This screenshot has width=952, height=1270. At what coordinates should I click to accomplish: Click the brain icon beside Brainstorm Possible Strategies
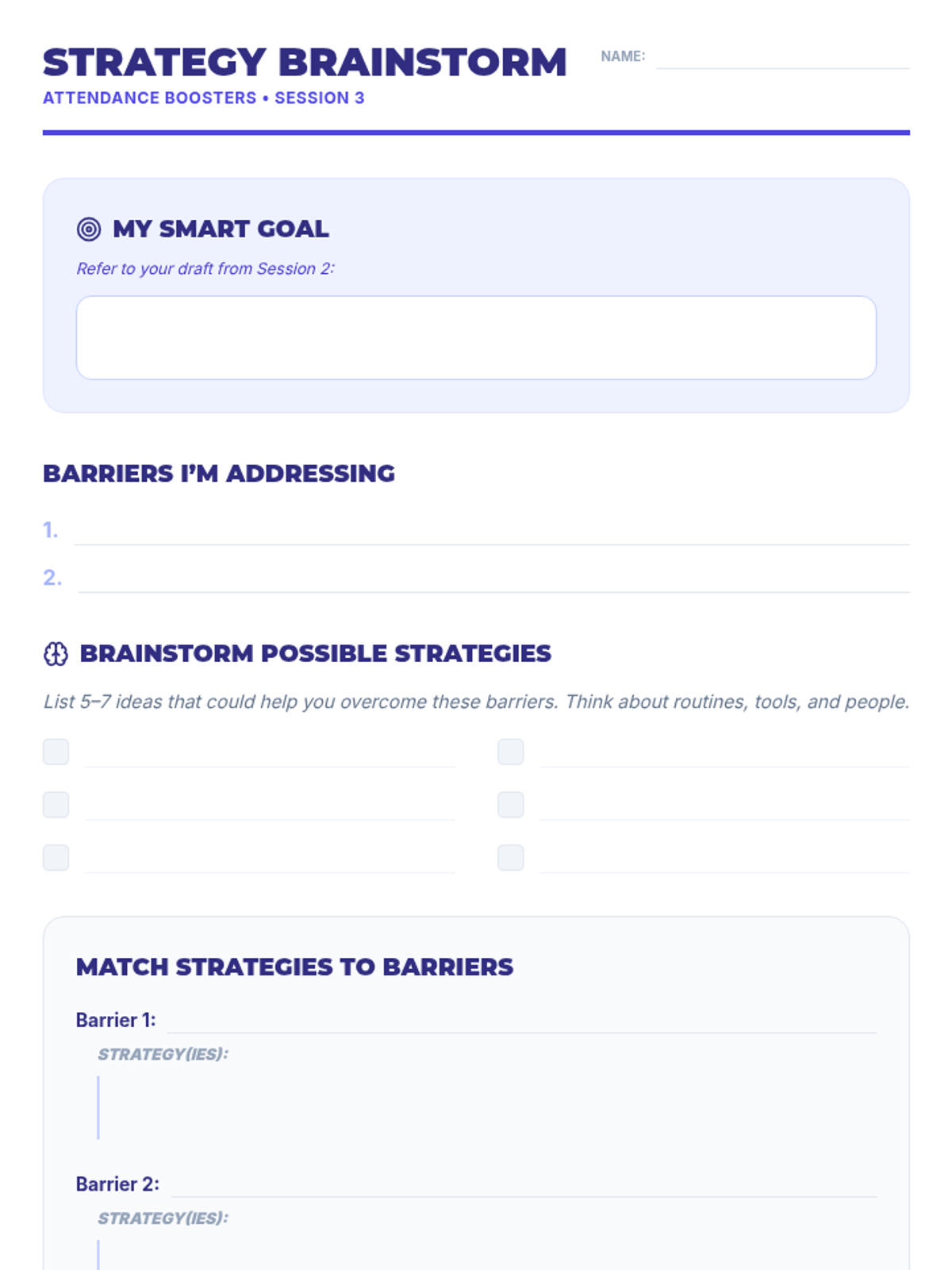point(56,654)
